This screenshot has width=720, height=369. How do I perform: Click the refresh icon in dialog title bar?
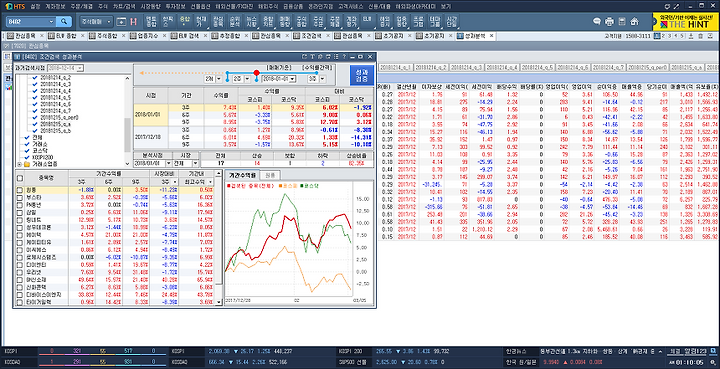pyautogui.click(x=304, y=57)
